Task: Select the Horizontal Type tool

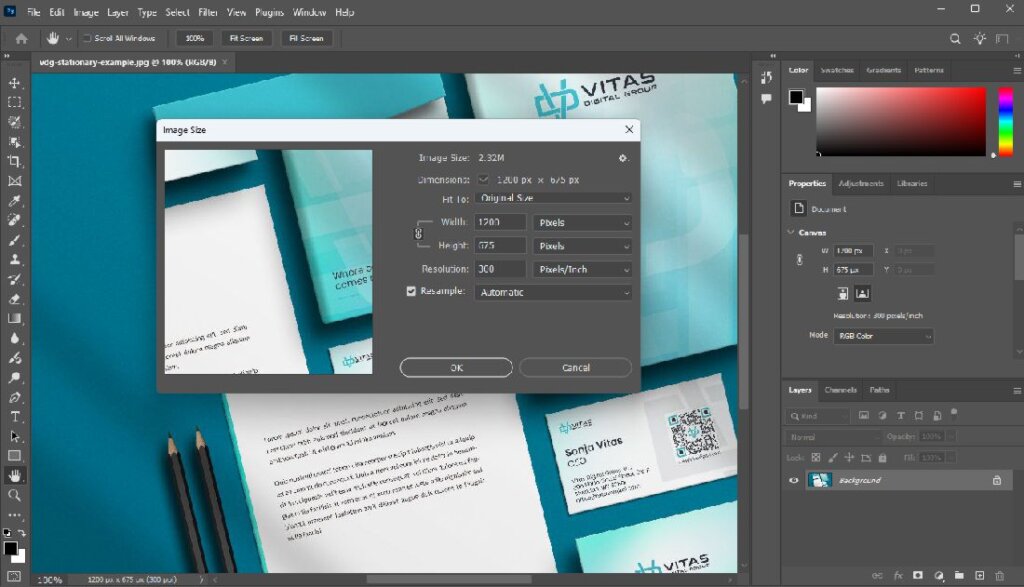Action: (14, 417)
